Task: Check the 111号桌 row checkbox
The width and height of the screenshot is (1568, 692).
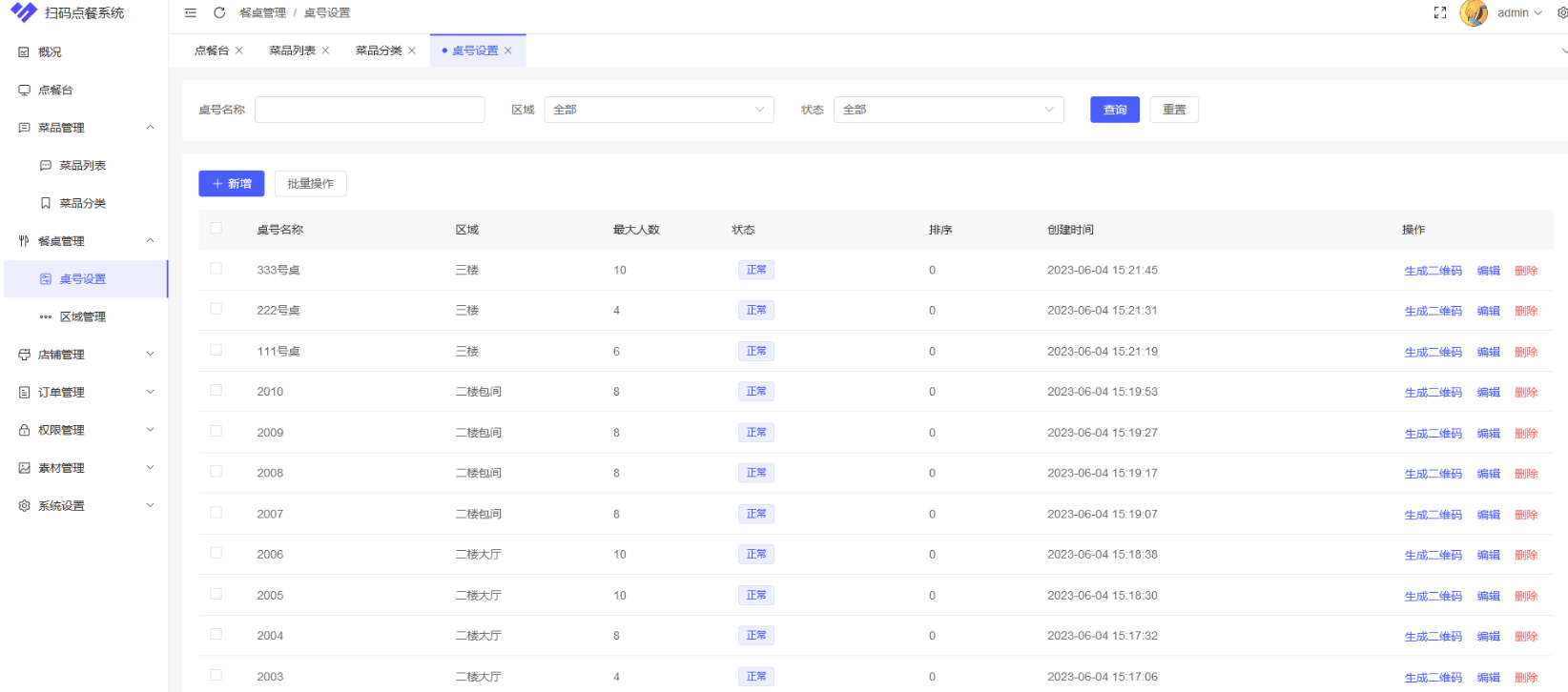Action: [x=217, y=350]
